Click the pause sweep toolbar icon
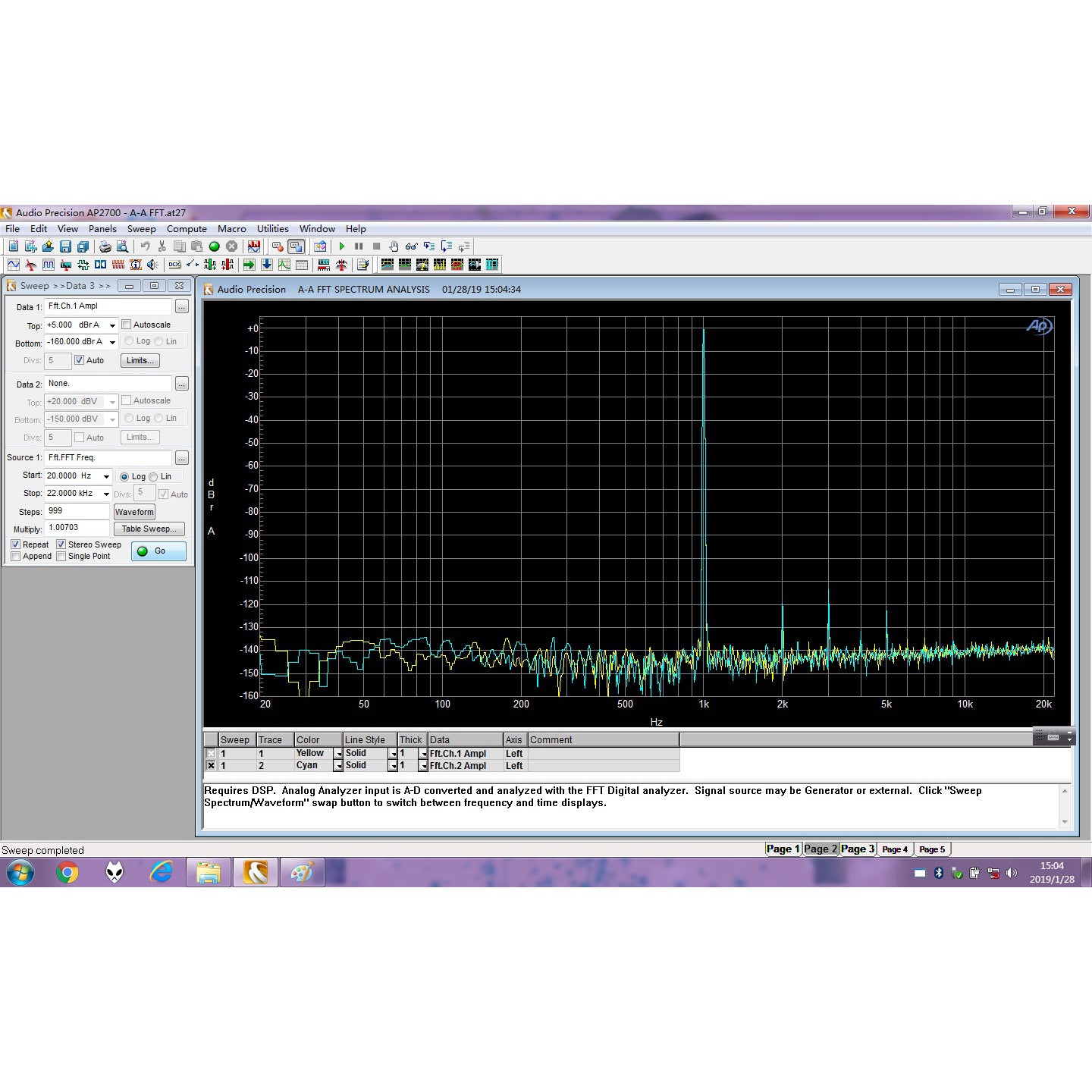The image size is (1092, 1092). click(359, 246)
